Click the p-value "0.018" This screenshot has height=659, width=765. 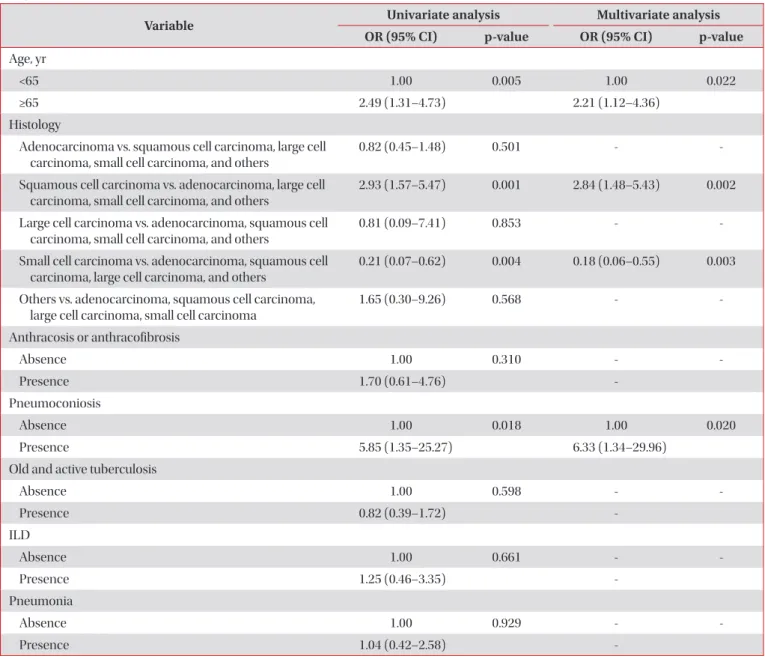(x=506, y=425)
